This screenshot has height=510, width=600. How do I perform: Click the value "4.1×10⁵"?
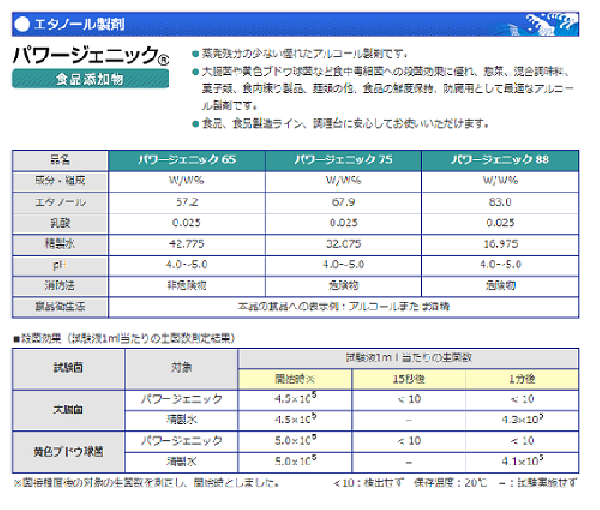(522, 461)
